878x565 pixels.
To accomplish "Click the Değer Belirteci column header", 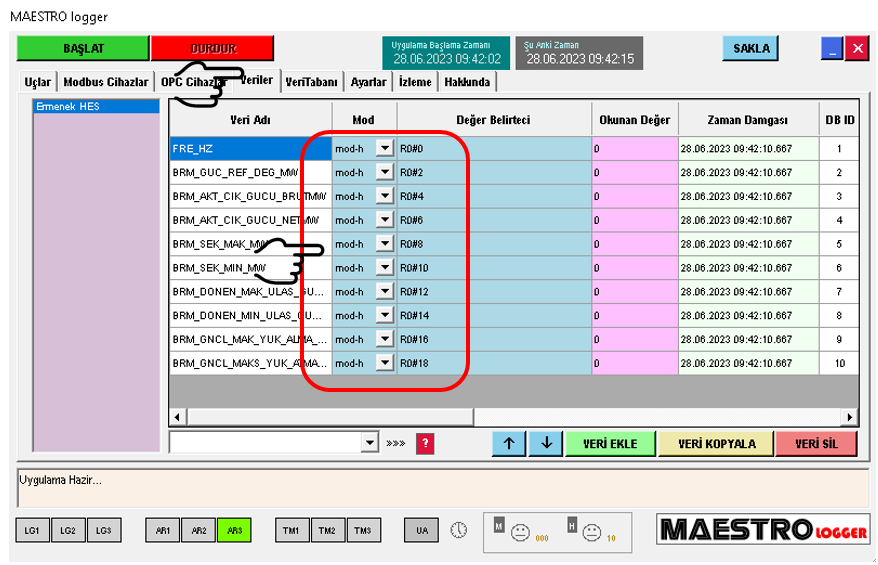I will click(493, 120).
